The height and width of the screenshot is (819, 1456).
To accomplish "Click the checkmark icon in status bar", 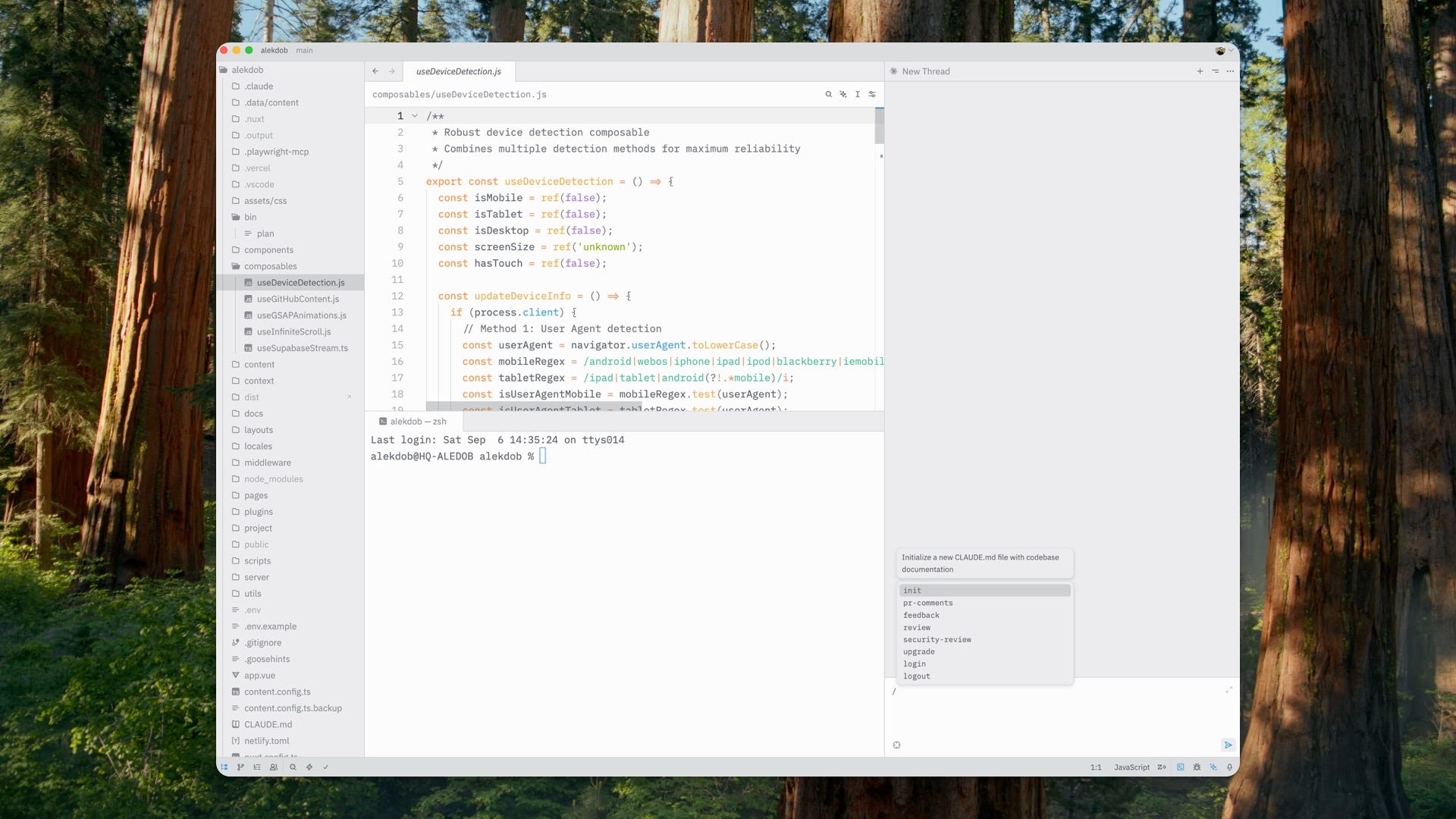I will coord(326,767).
